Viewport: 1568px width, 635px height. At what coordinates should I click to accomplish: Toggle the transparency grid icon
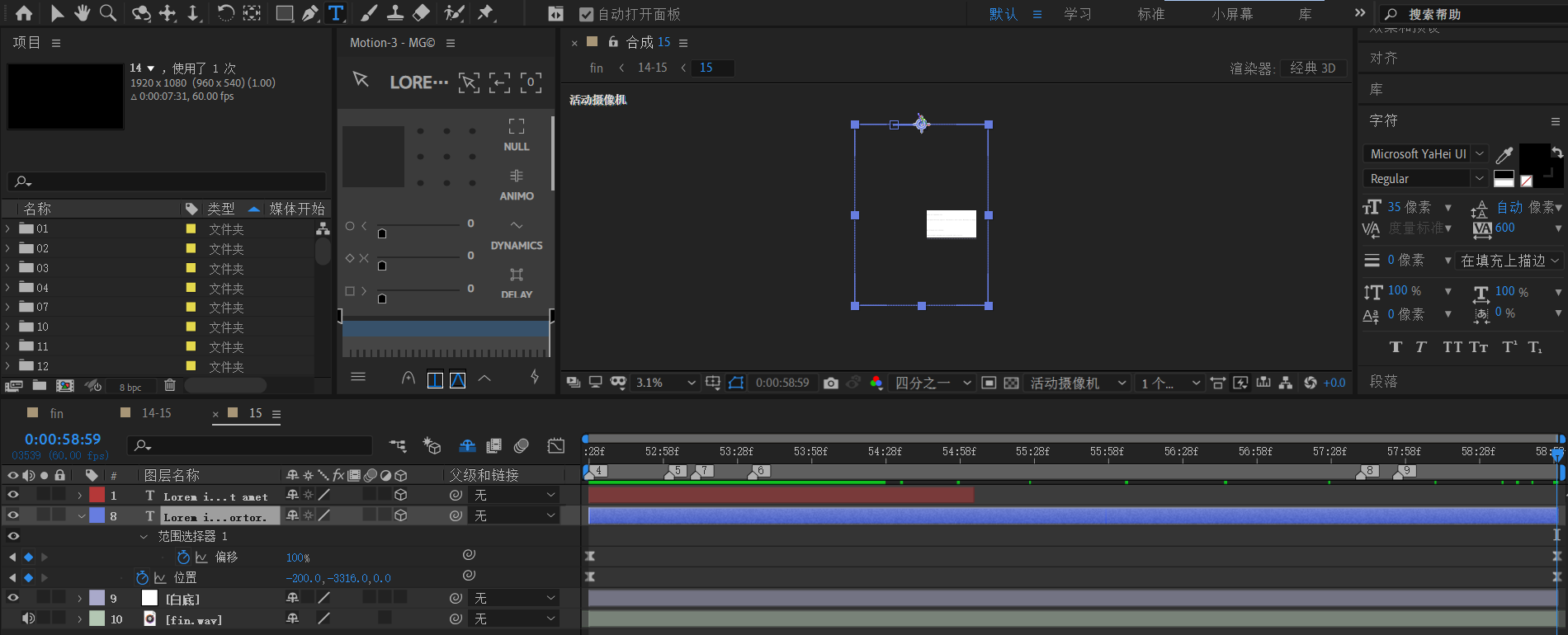(x=1011, y=383)
